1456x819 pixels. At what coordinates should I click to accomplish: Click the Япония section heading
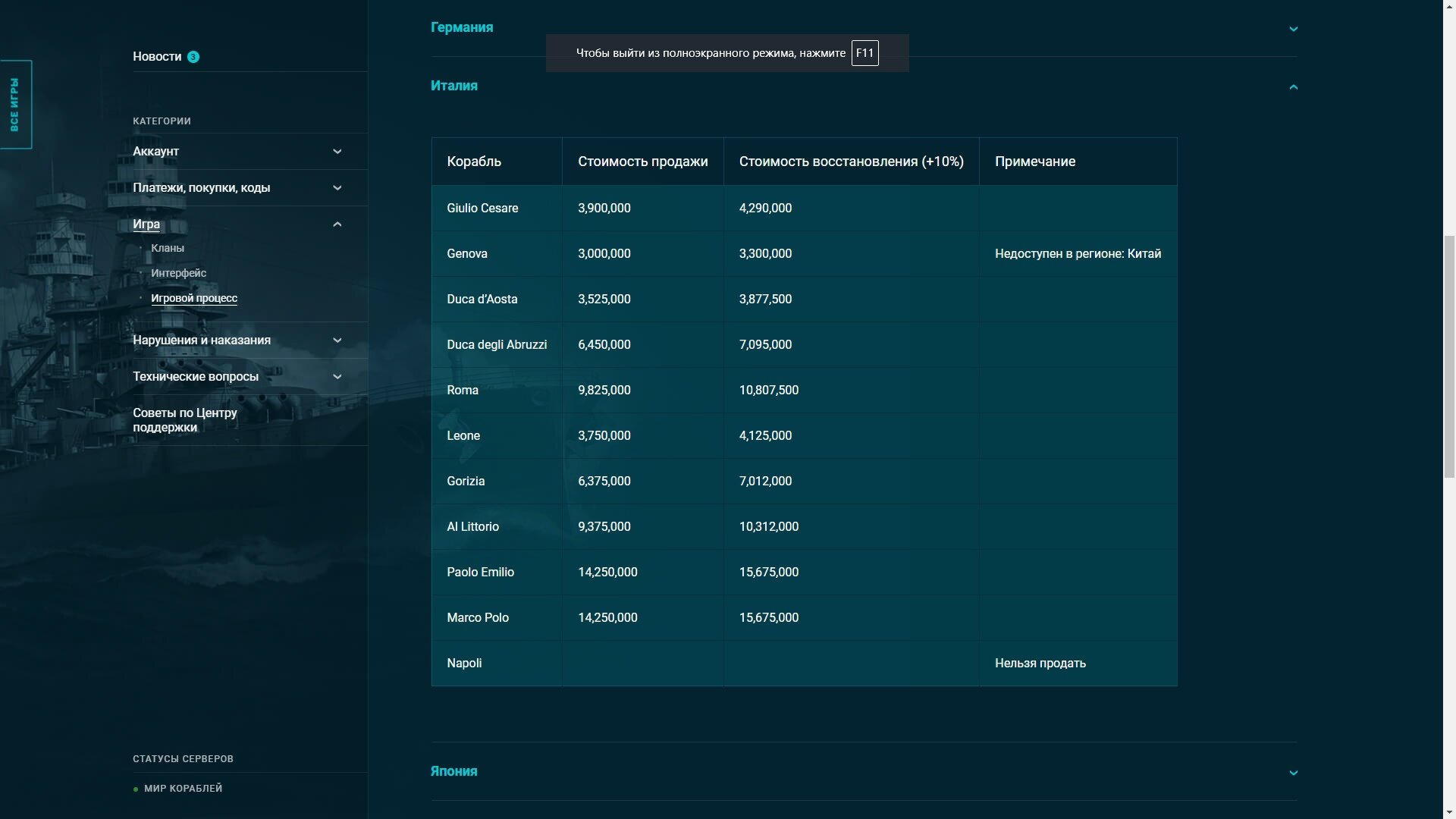tap(454, 771)
